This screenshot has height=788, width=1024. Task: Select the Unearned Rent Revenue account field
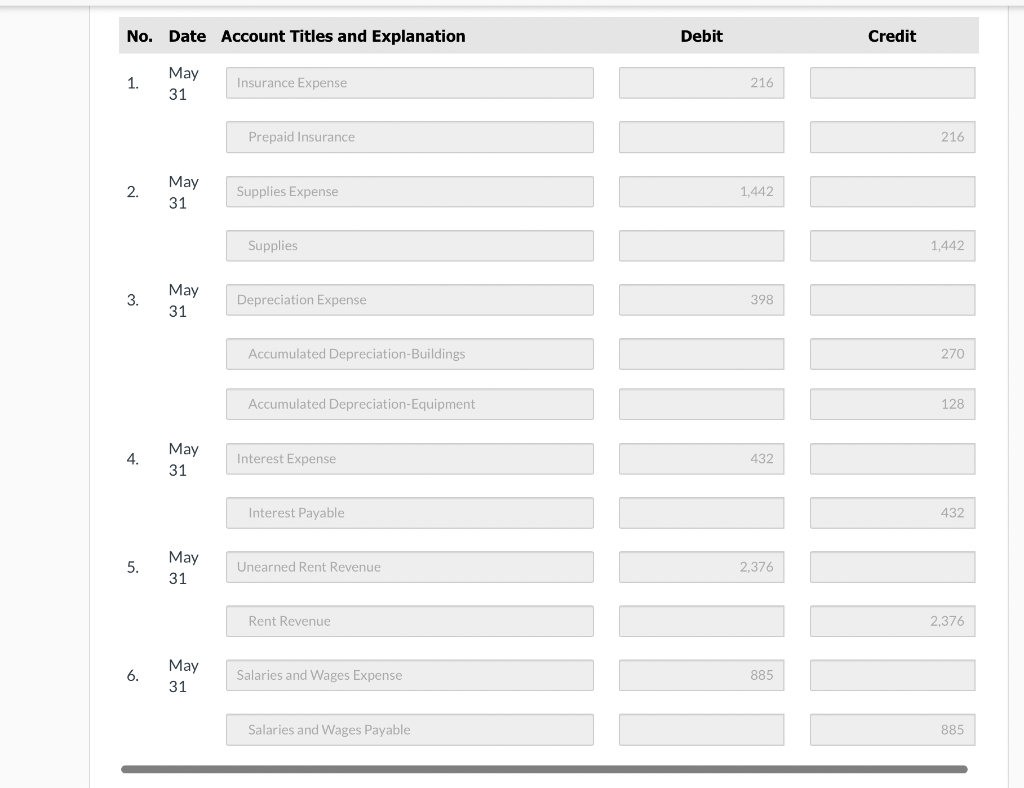410,567
